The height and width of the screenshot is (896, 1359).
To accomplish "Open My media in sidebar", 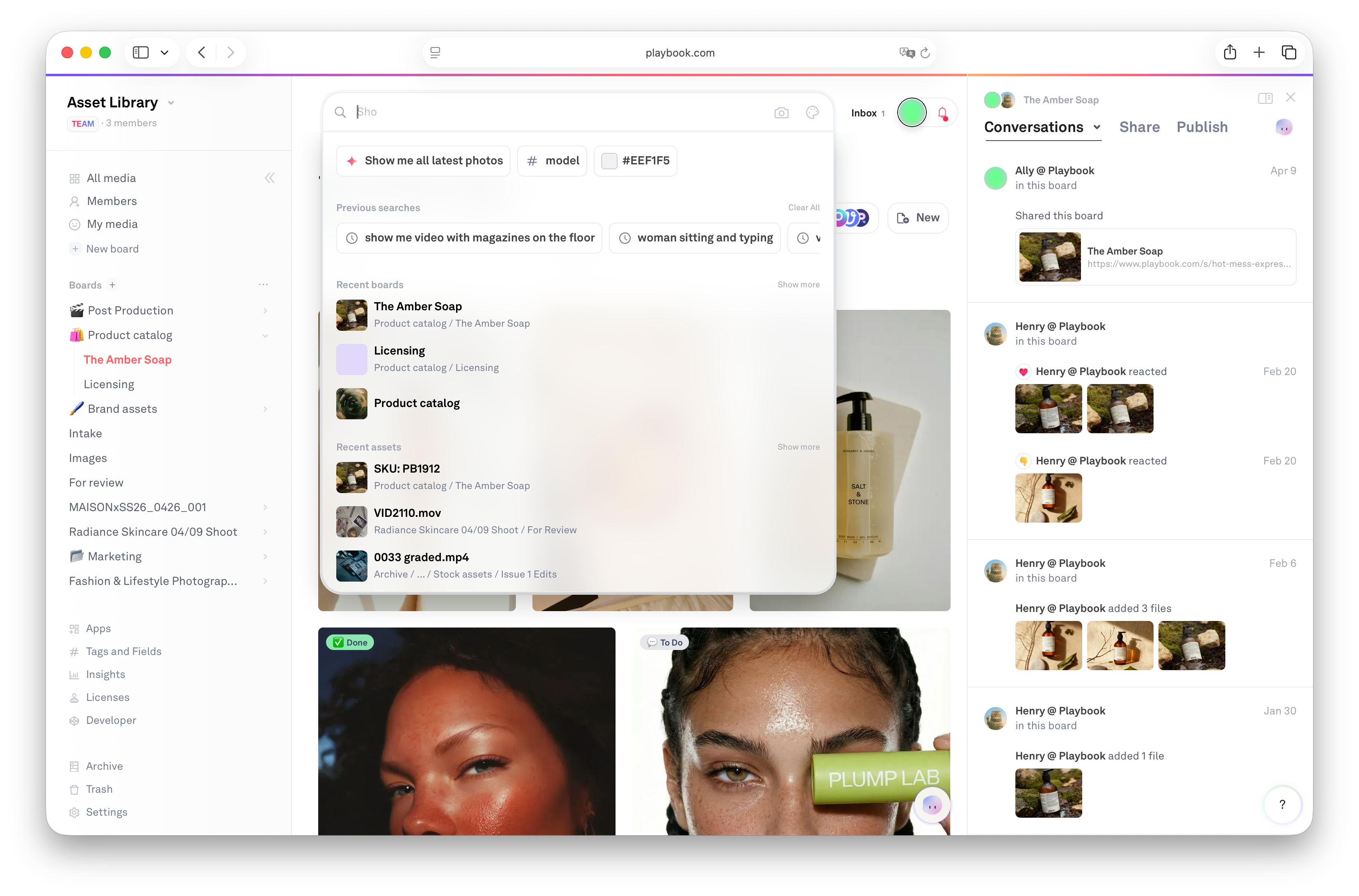I will coord(112,224).
